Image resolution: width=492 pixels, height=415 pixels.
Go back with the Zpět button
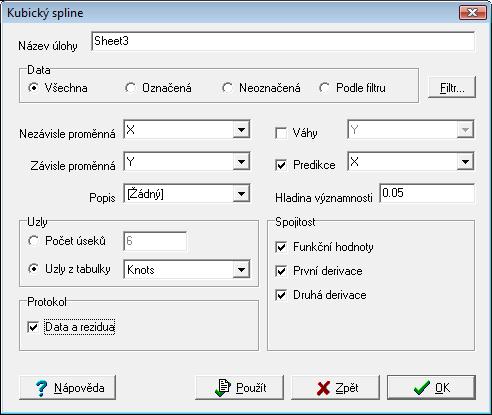[x=335, y=388]
